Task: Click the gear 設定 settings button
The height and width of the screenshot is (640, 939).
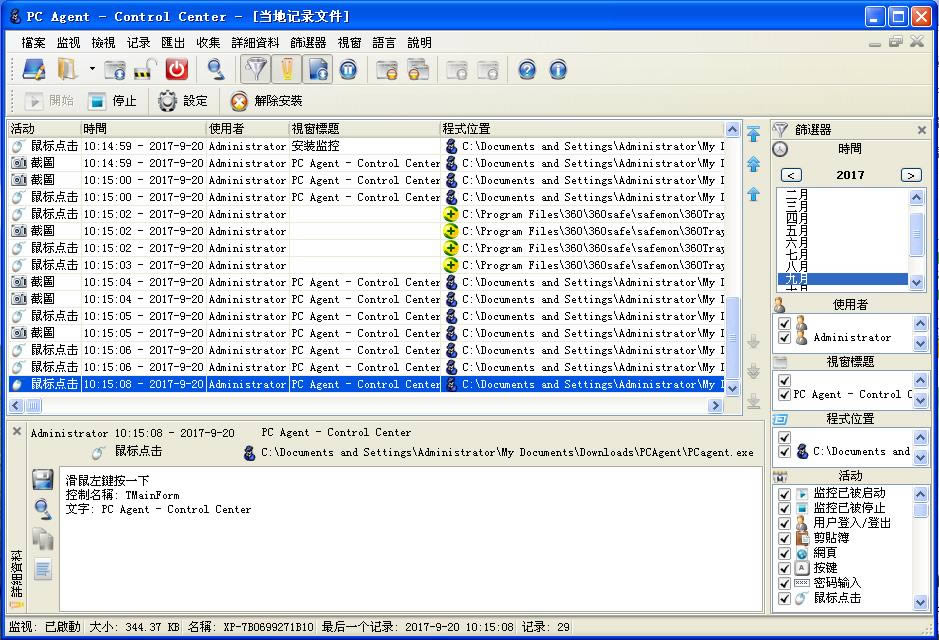Action: point(183,101)
